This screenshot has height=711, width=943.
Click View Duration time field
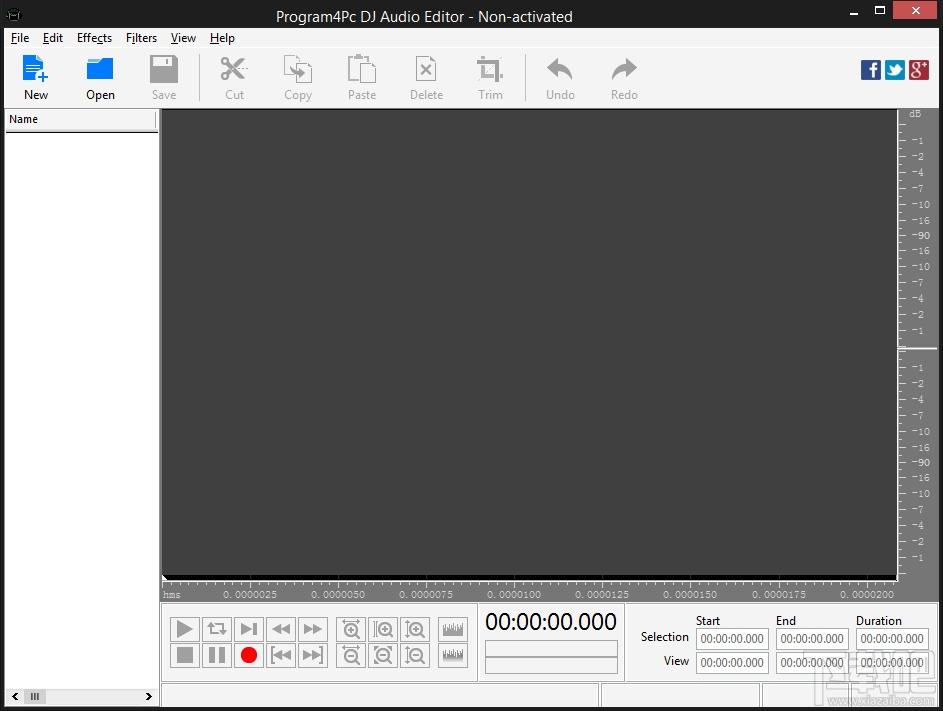coord(892,663)
